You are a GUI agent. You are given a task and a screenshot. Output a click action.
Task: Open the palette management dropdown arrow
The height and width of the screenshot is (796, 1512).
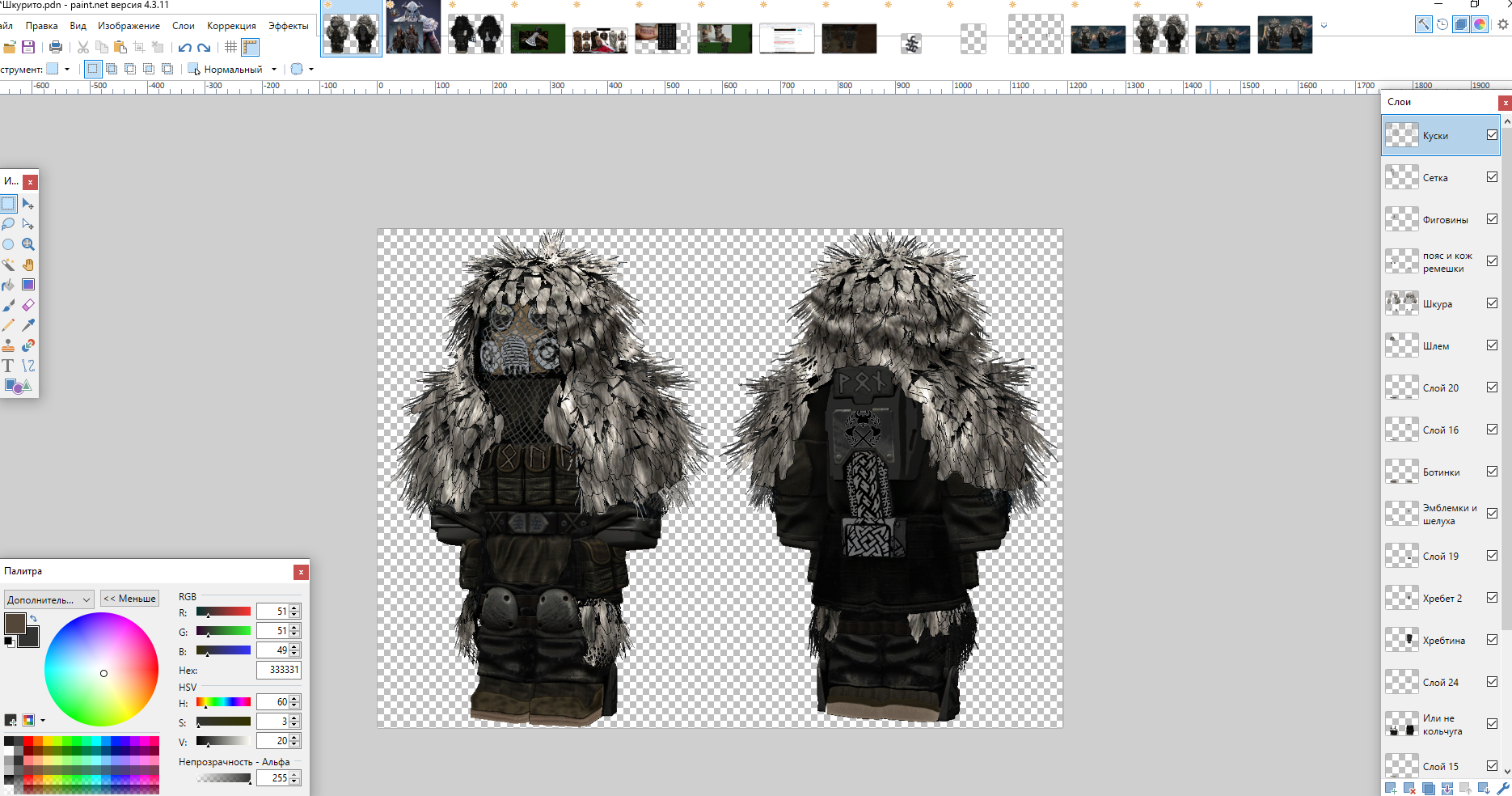(x=43, y=720)
